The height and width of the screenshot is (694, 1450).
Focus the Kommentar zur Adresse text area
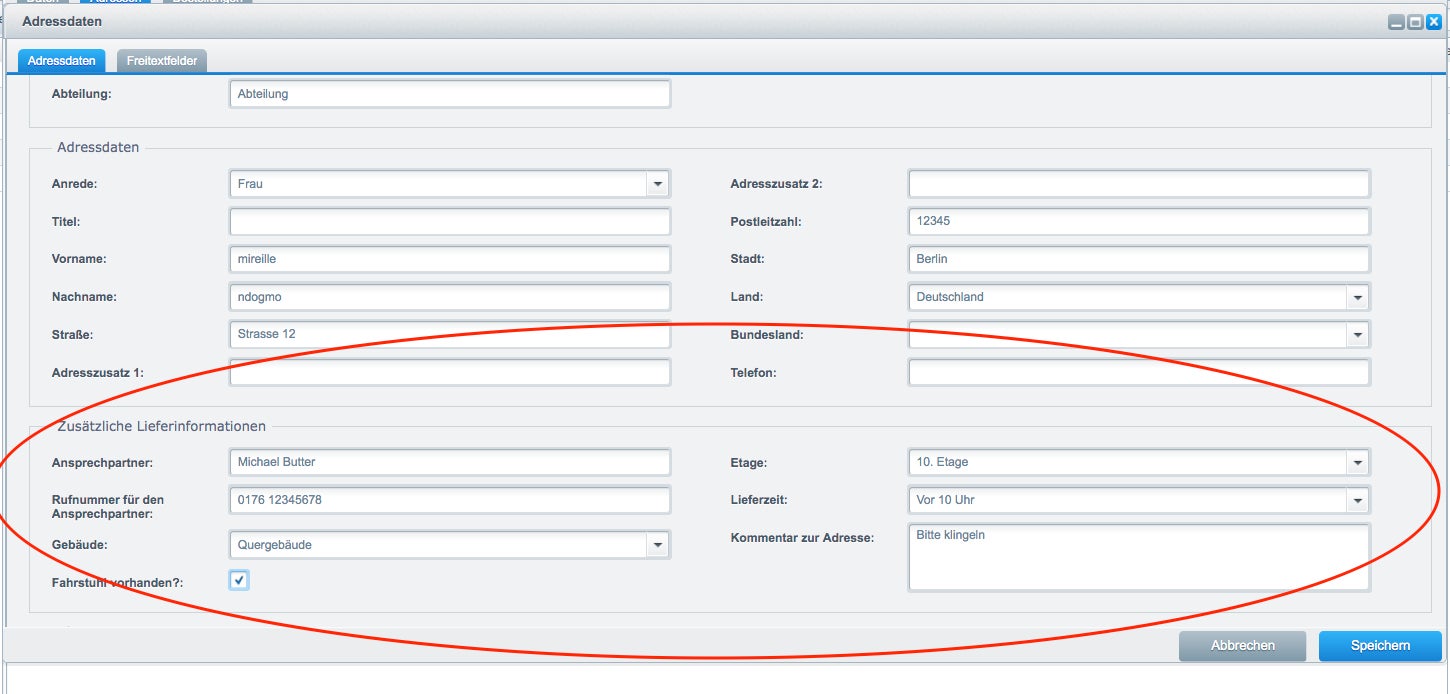click(1139, 557)
